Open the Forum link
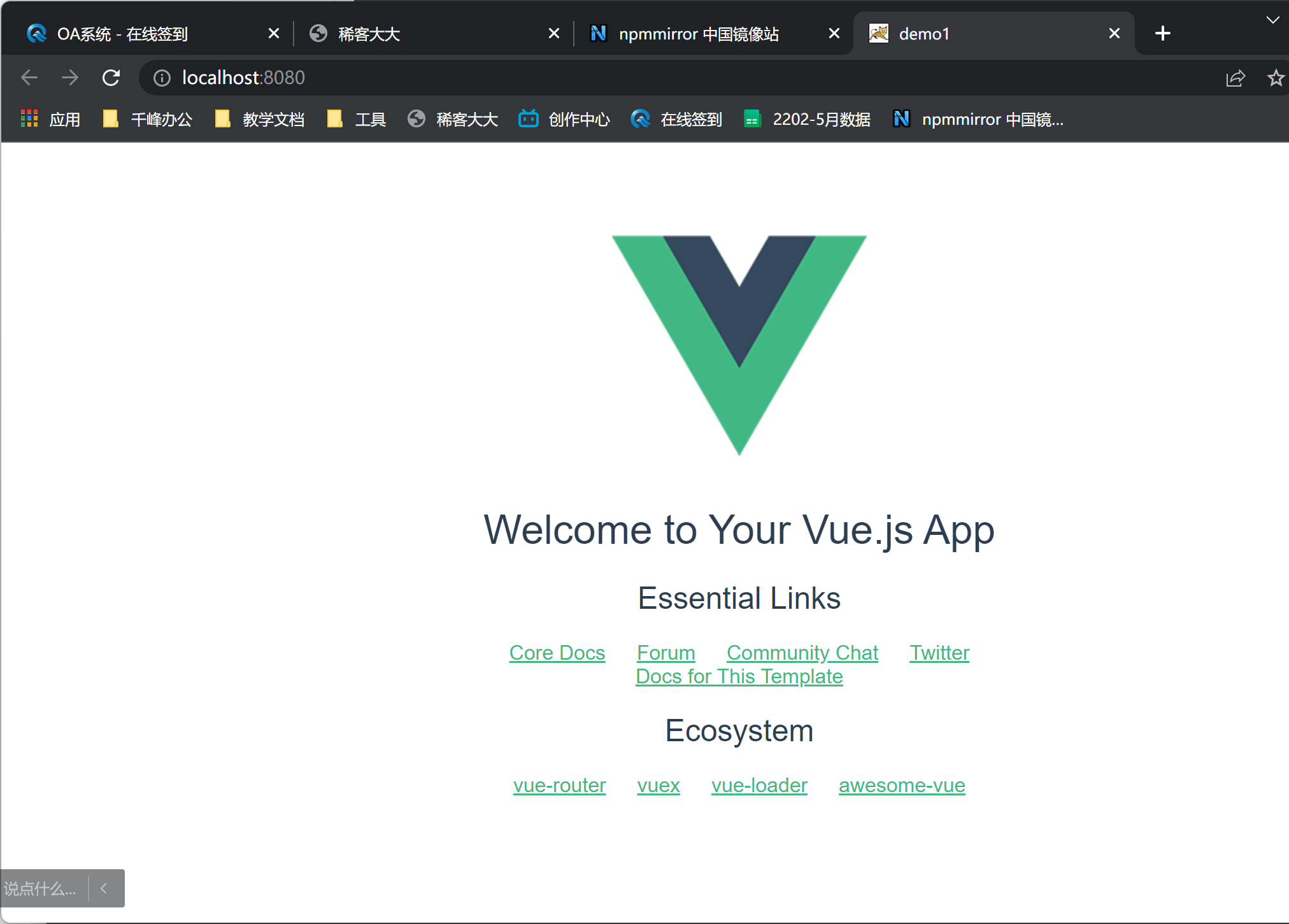Image resolution: width=1289 pixels, height=924 pixels. coord(666,653)
